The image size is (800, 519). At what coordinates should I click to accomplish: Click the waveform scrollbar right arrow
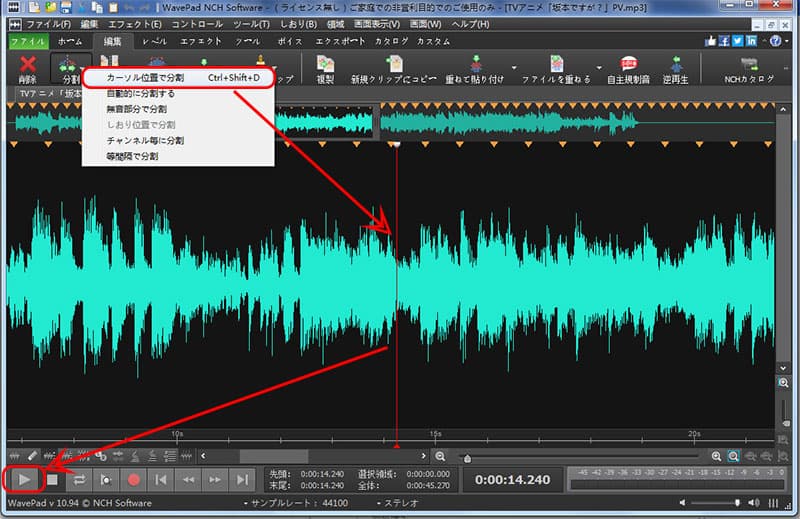(x=423, y=456)
